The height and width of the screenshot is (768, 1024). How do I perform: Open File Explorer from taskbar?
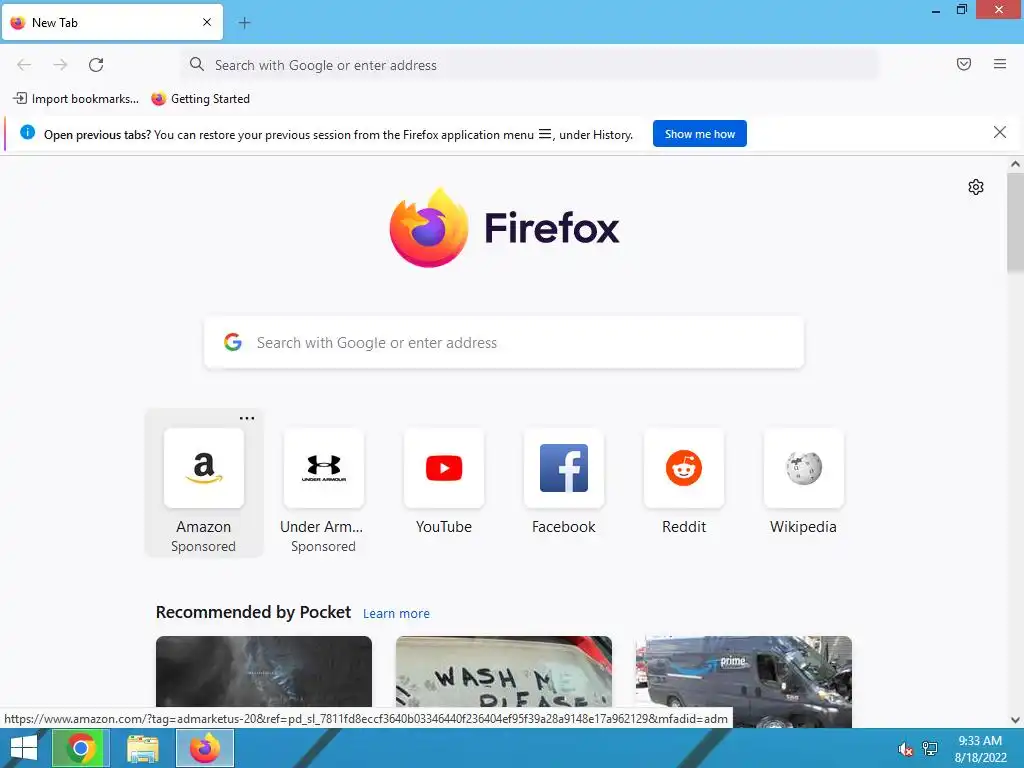pos(142,748)
